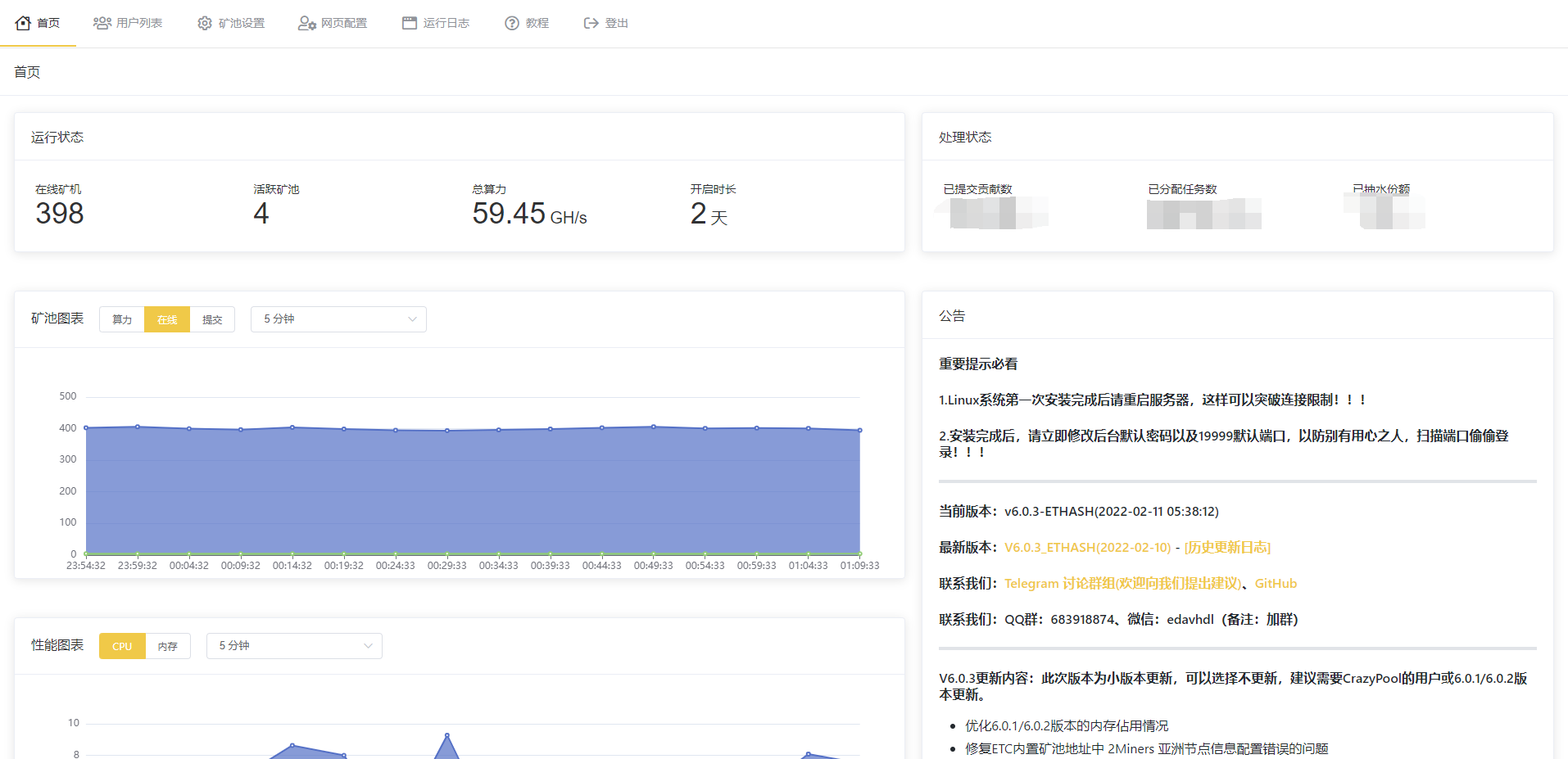Viewport: 1568px width, 759px height.
Task: Click the web config user-gear icon
Action: pos(306,23)
